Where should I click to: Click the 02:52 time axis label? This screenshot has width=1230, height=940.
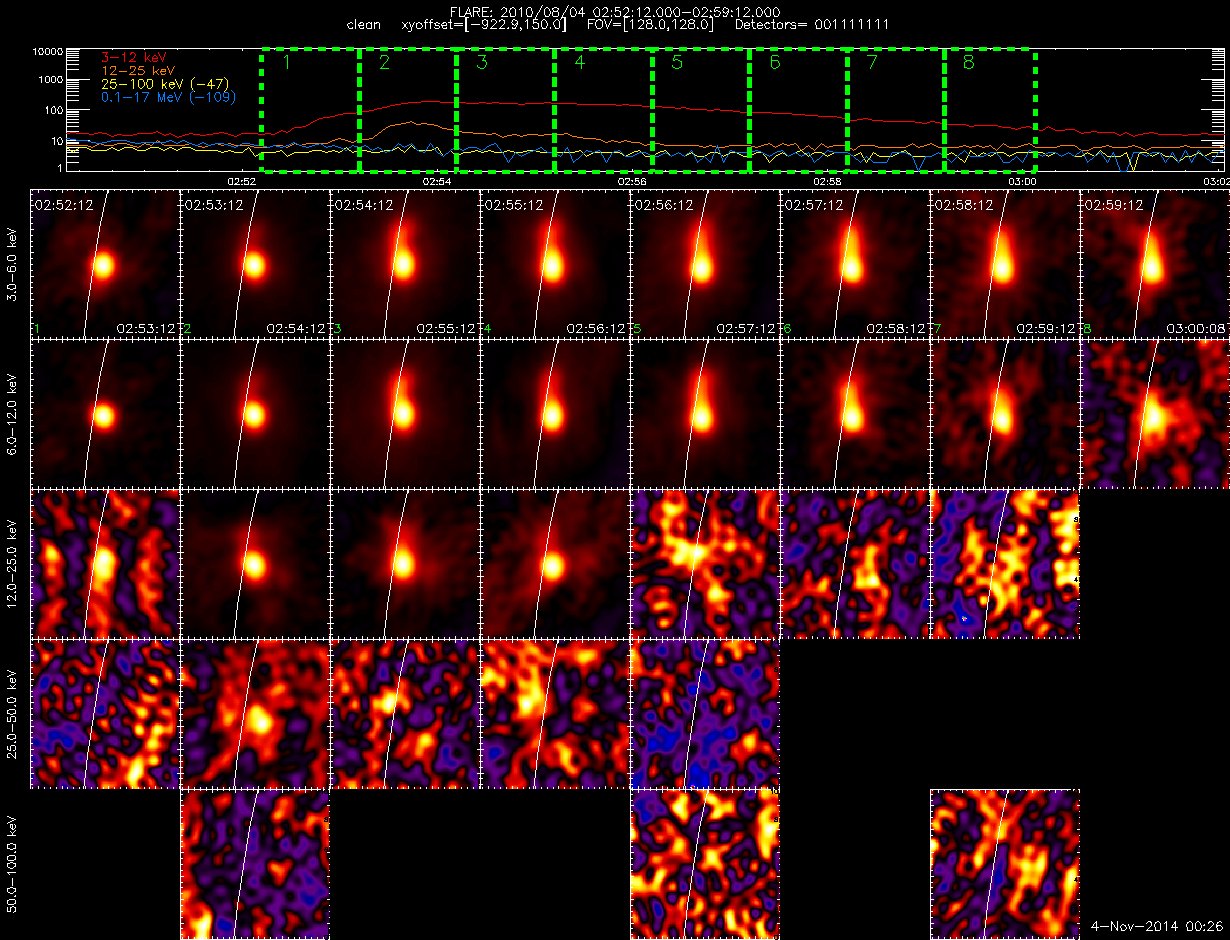point(243,182)
